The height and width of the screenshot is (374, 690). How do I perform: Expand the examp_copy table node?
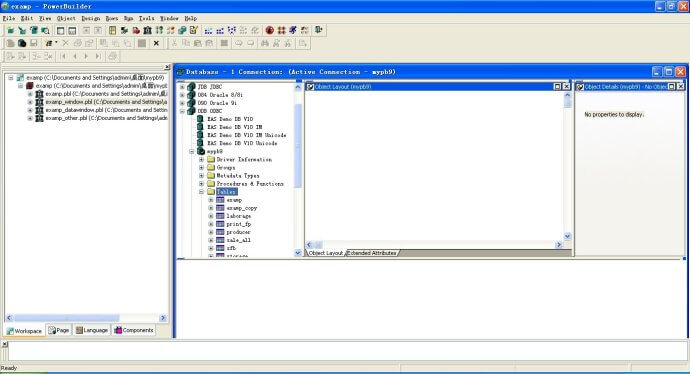(211, 208)
